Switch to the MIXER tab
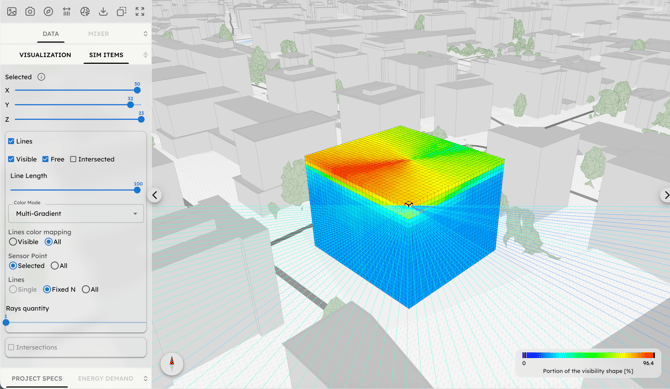670x389 pixels. (x=98, y=34)
